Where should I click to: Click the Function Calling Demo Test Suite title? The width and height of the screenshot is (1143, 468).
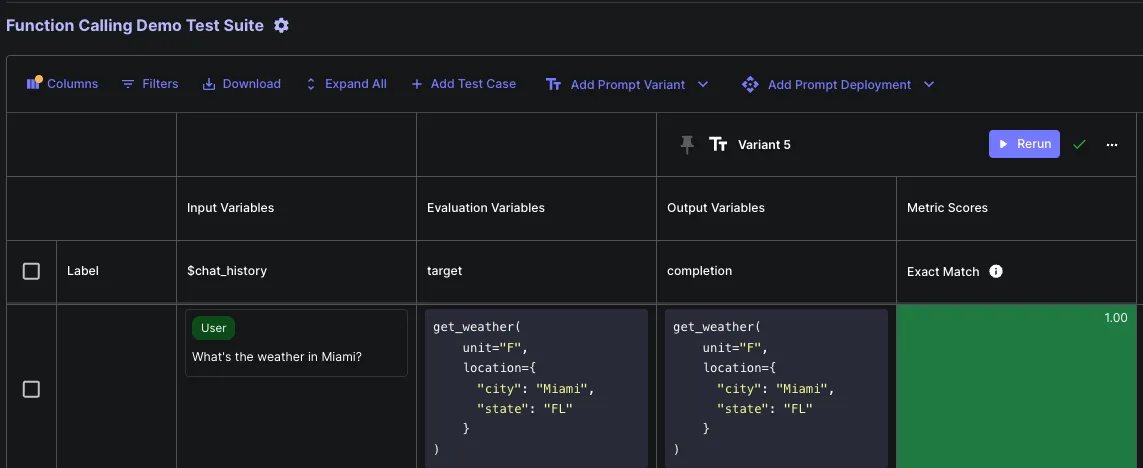[x=135, y=26]
